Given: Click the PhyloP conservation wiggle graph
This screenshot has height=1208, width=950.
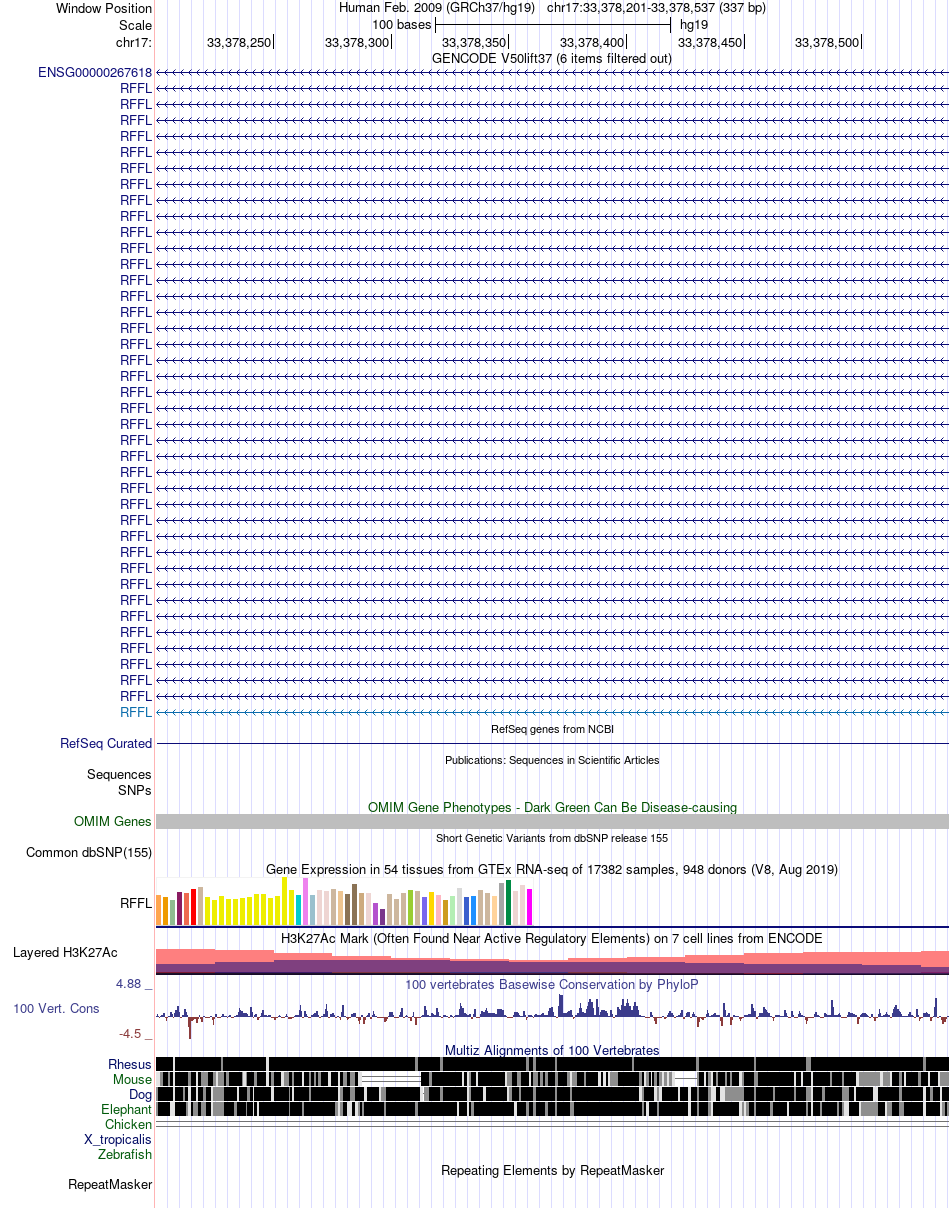Looking at the screenshot, I should (x=552, y=1016).
